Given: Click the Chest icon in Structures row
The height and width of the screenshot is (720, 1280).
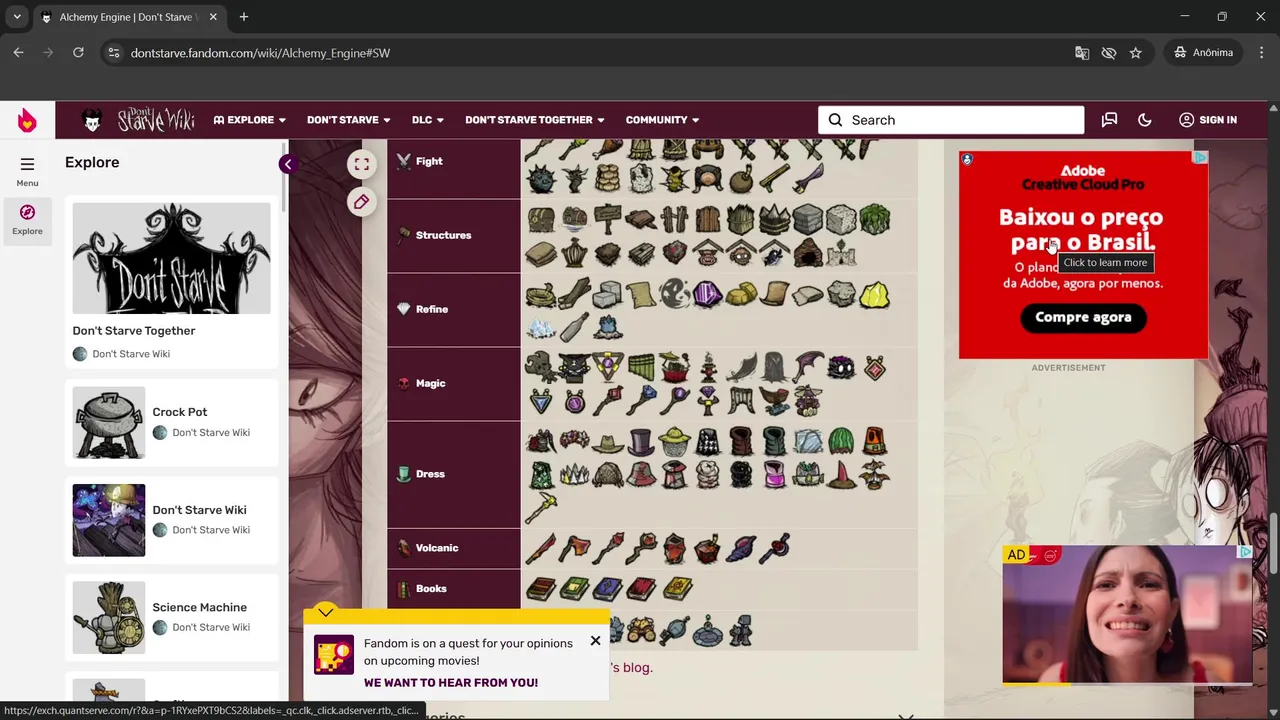Looking at the screenshot, I should pyautogui.click(x=542, y=219).
